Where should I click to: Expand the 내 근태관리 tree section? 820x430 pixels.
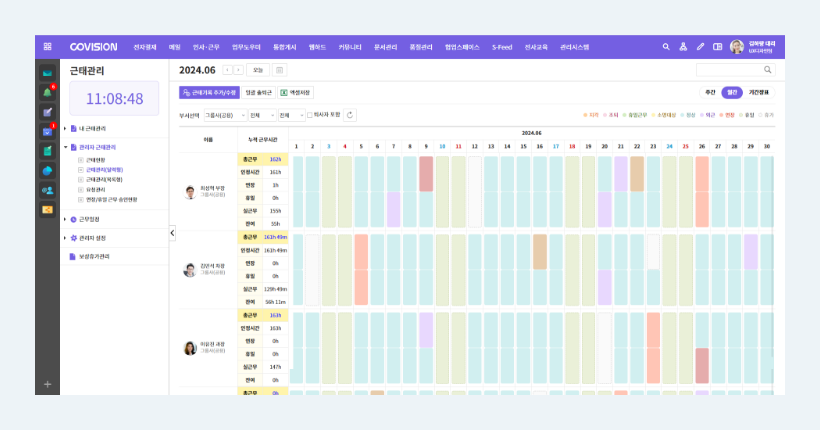[x=65, y=128]
